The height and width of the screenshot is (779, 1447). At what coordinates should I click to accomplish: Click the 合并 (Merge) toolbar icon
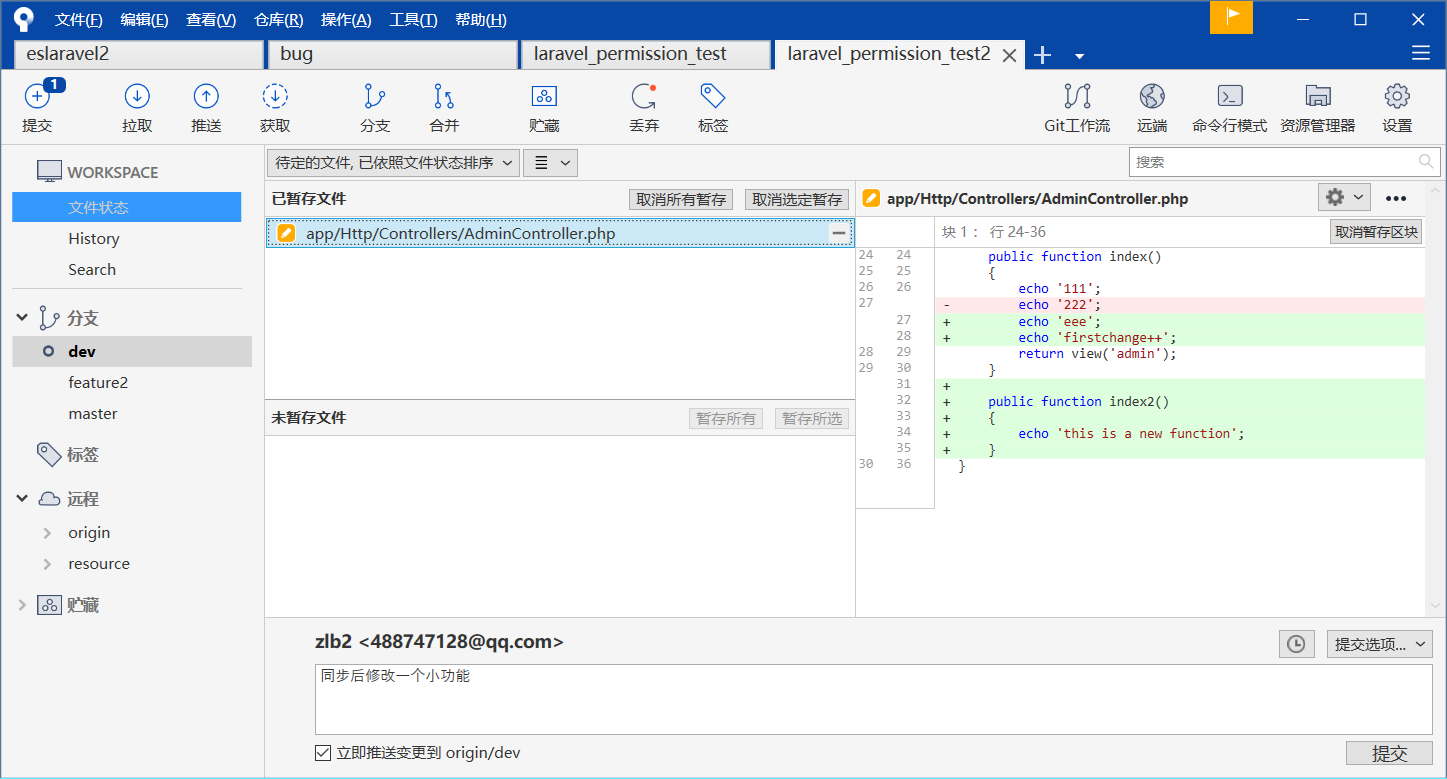click(444, 97)
